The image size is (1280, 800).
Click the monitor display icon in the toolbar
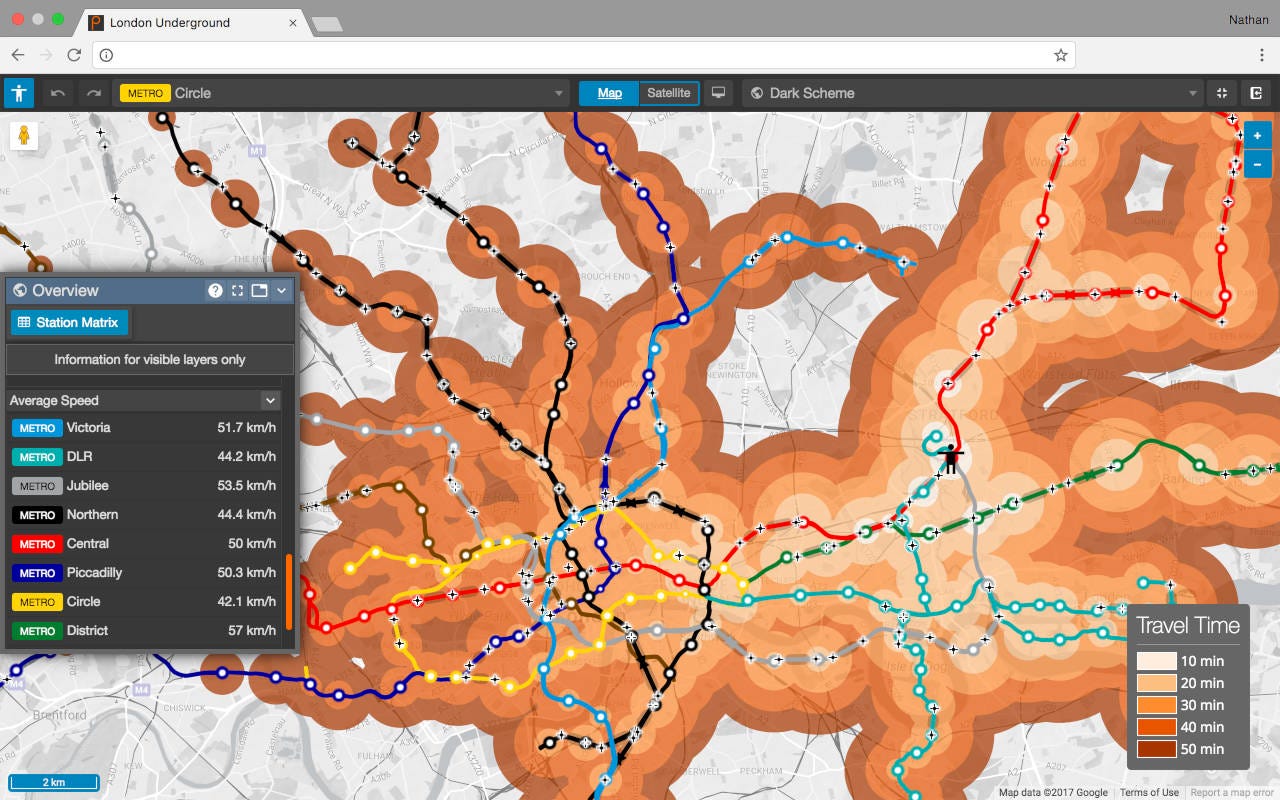tap(718, 92)
